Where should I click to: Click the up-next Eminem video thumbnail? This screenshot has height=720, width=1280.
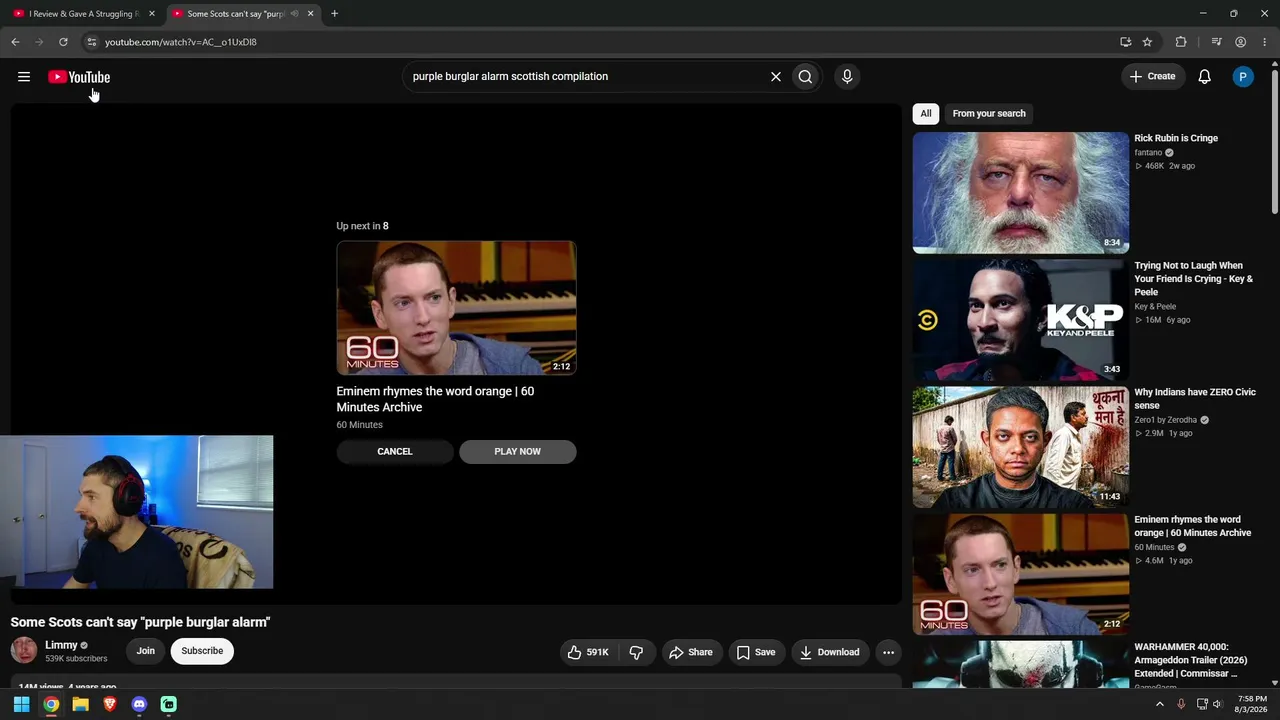coord(456,308)
